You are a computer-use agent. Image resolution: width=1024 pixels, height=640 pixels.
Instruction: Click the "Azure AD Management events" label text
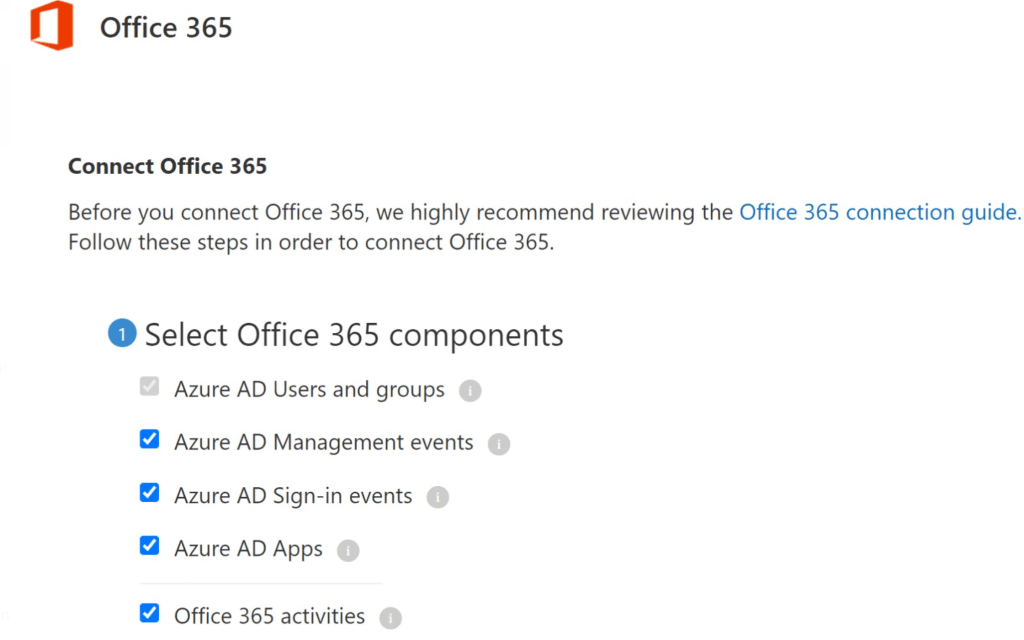(x=323, y=442)
